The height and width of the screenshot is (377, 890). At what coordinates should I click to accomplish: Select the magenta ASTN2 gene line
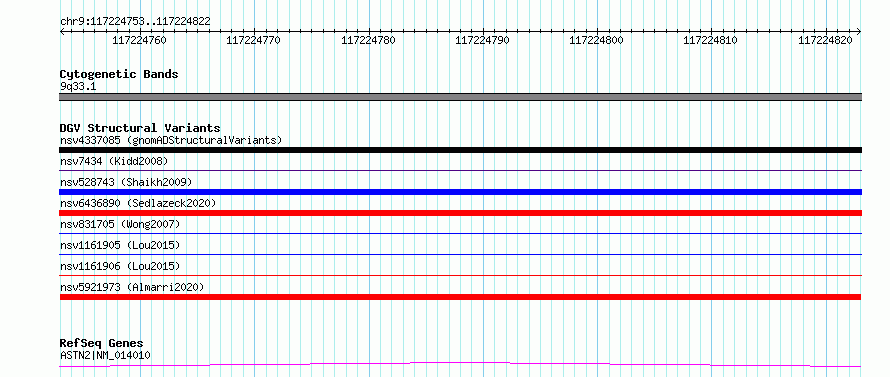[x=460, y=364]
